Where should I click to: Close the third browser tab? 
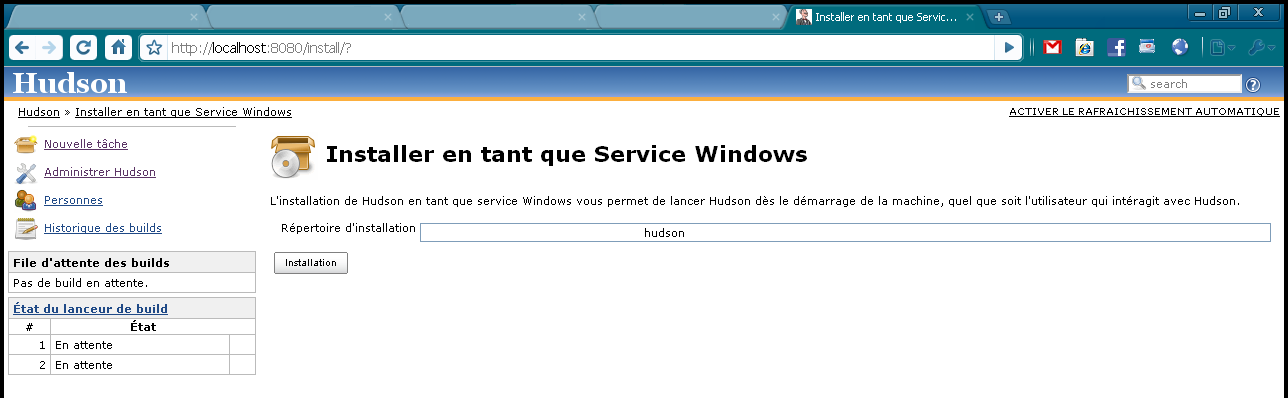581,17
